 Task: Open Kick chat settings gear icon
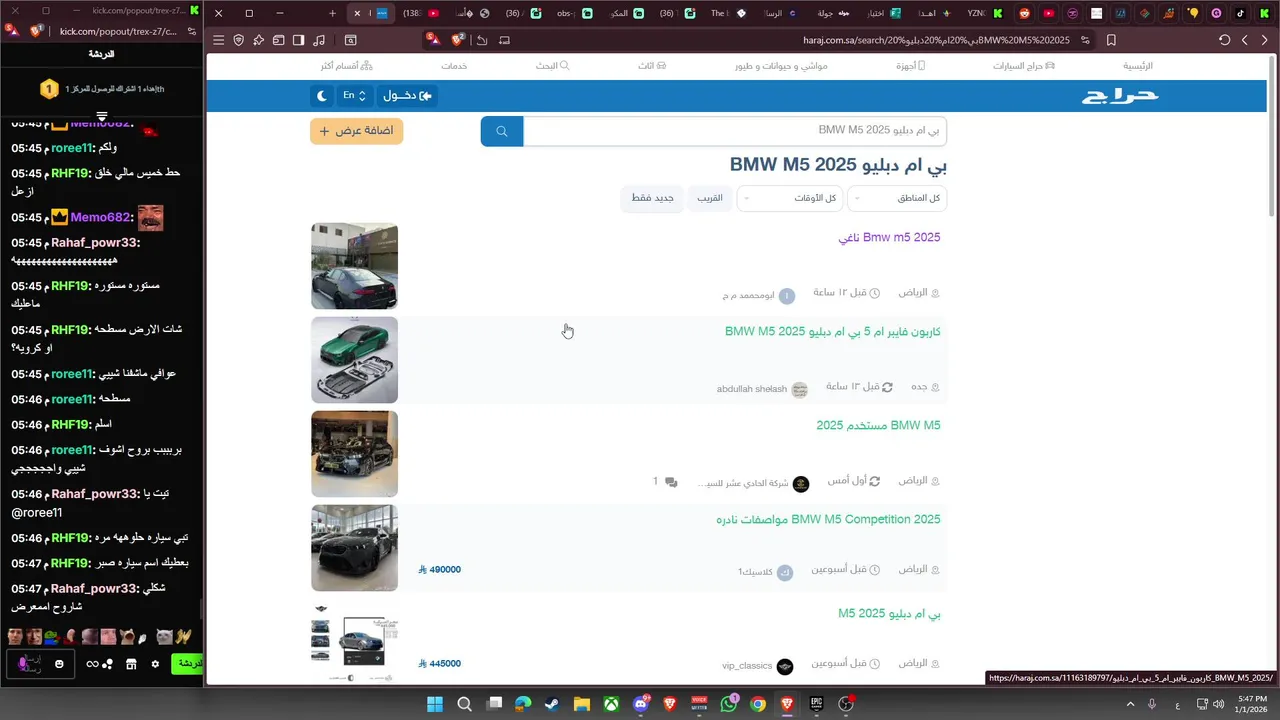pyautogui.click(x=155, y=664)
